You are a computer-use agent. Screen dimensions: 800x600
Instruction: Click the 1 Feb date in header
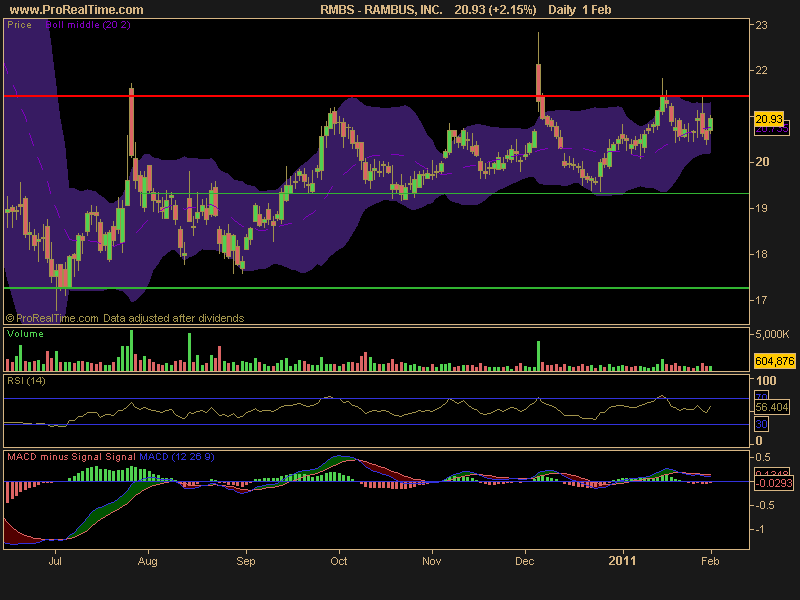[x=595, y=10]
